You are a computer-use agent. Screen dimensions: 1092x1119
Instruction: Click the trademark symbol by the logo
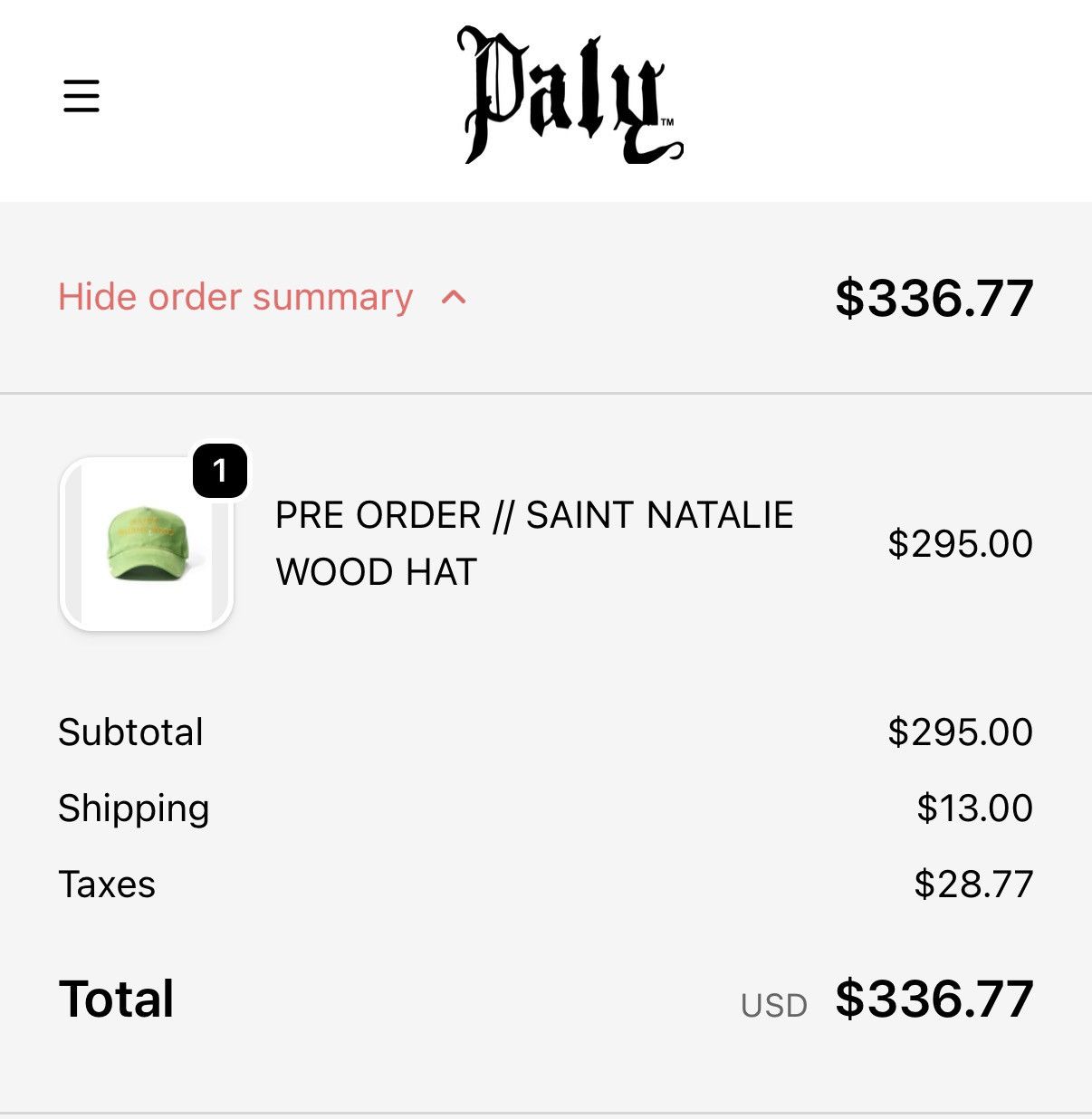667,121
